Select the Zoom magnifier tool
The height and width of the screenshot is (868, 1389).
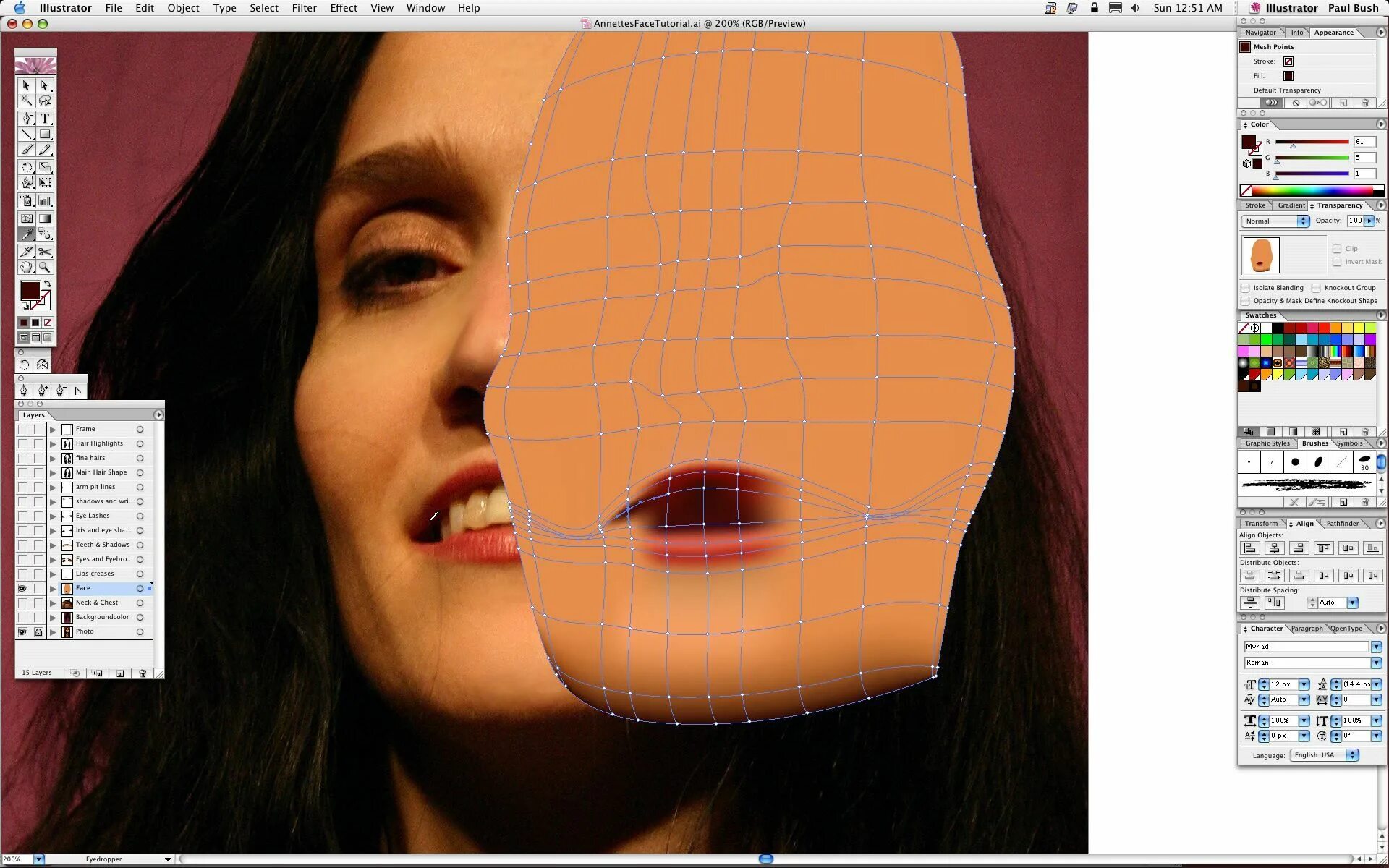(45, 268)
